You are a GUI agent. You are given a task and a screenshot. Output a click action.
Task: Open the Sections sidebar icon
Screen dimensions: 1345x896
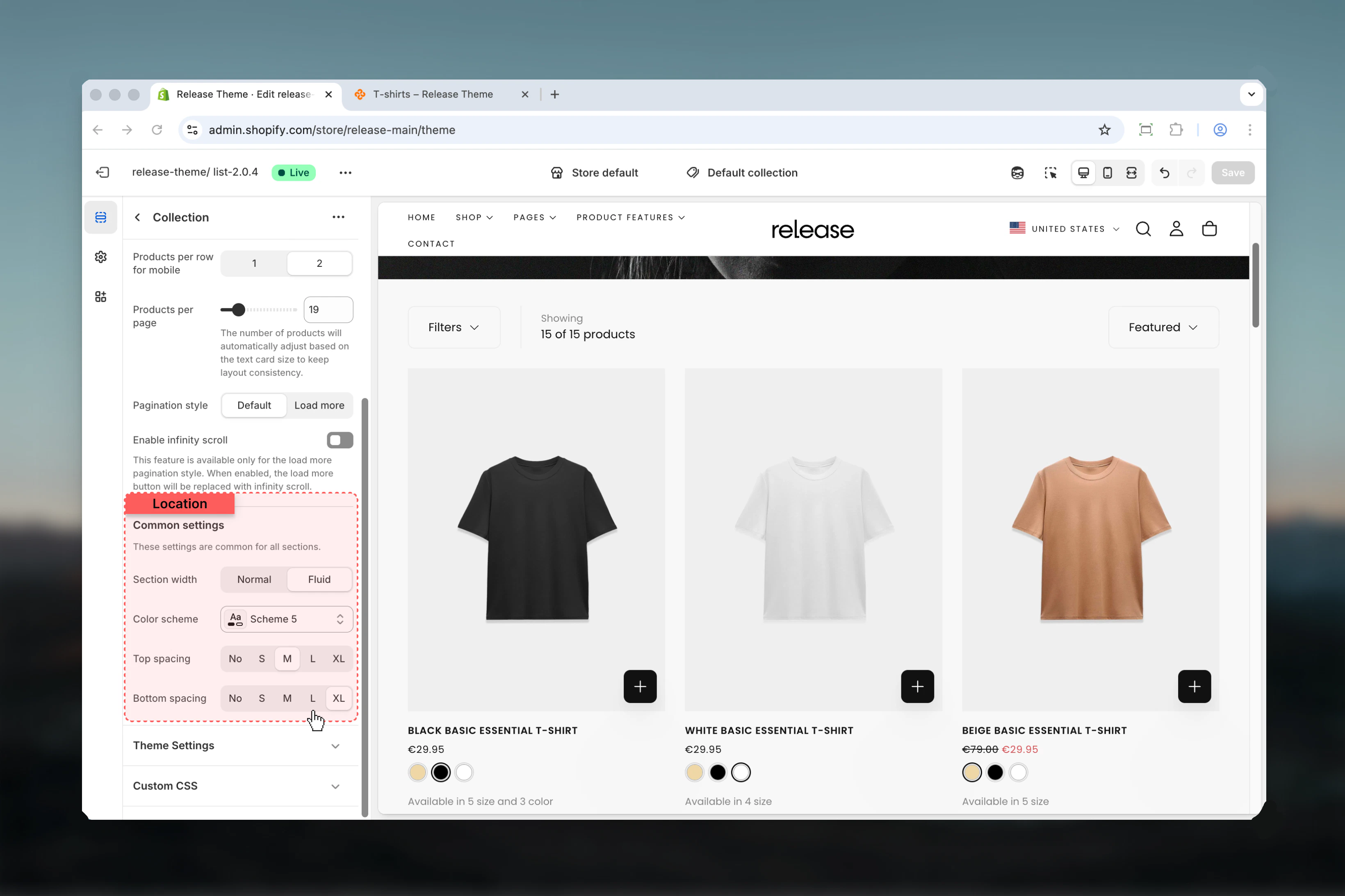100,217
